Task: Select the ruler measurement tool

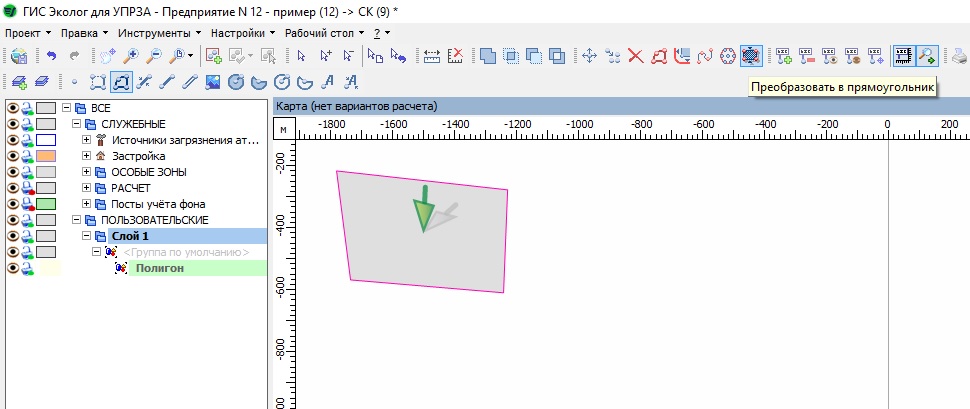Action: (432, 57)
